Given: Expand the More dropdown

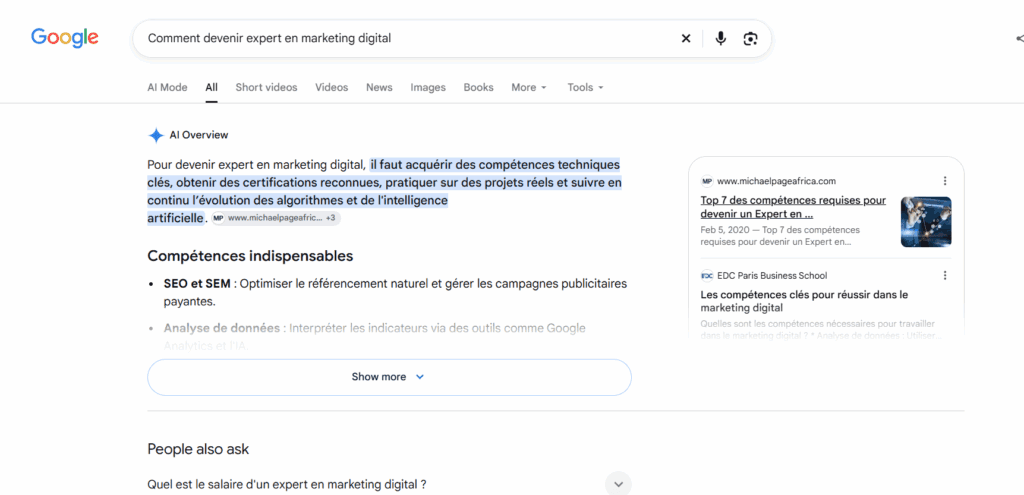Looking at the screenshot, I should pos(529,87).
